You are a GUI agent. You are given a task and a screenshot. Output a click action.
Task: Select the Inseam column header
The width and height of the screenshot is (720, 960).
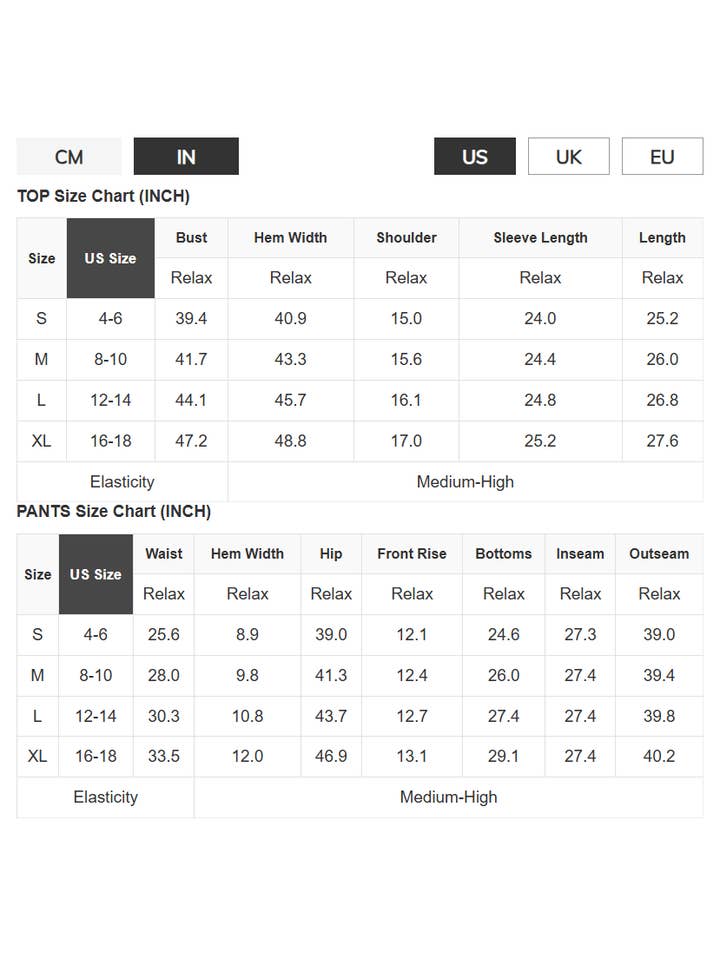click(580, 554)
